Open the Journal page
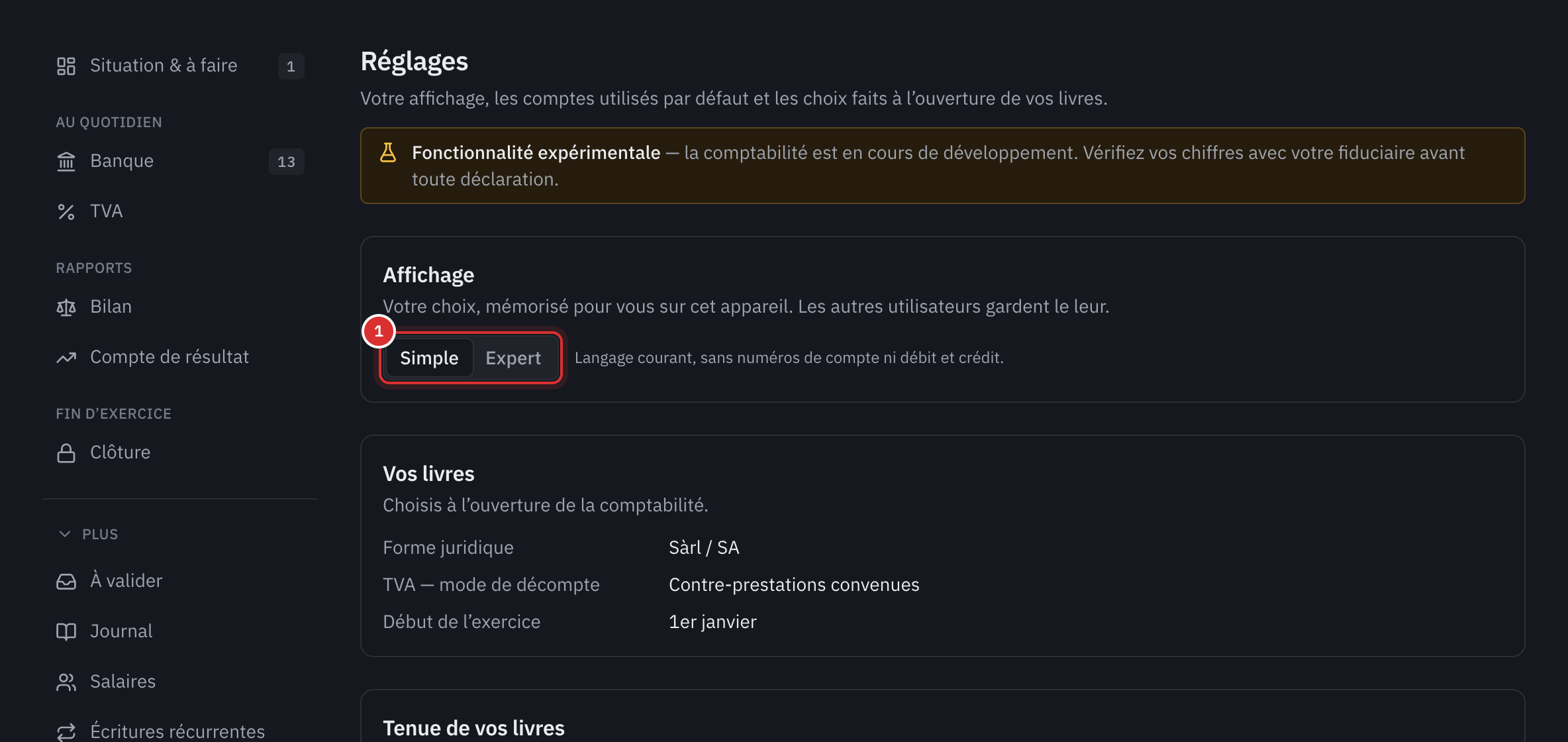 tap(180, 631)
